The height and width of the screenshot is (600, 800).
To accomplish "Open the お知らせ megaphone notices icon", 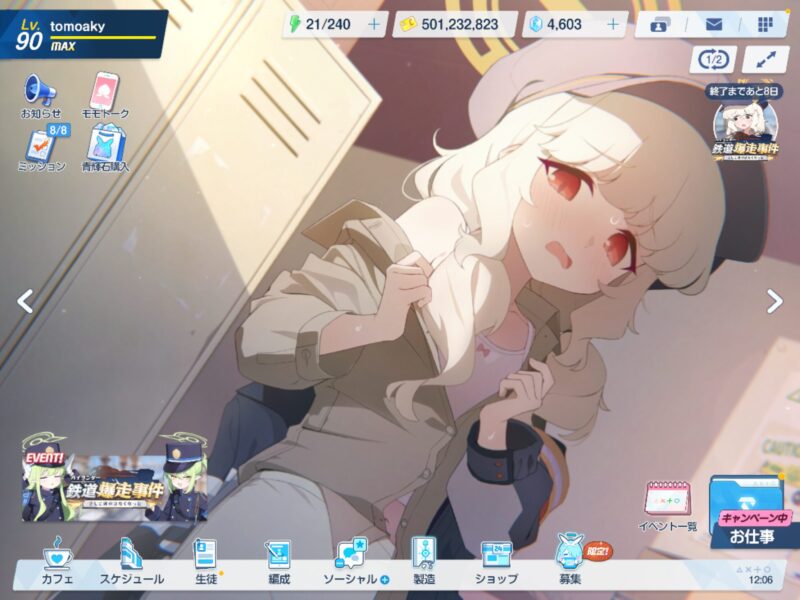I will 40,96.
